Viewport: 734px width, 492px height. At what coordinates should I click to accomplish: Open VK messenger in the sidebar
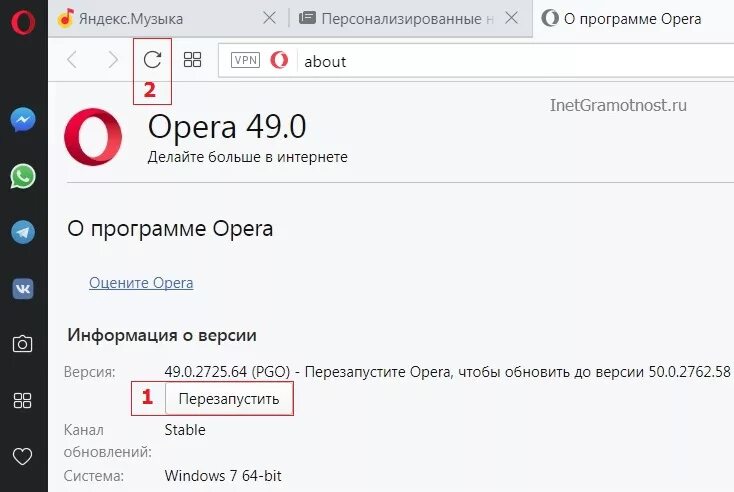pyautogui.click(x=23, y=288)
